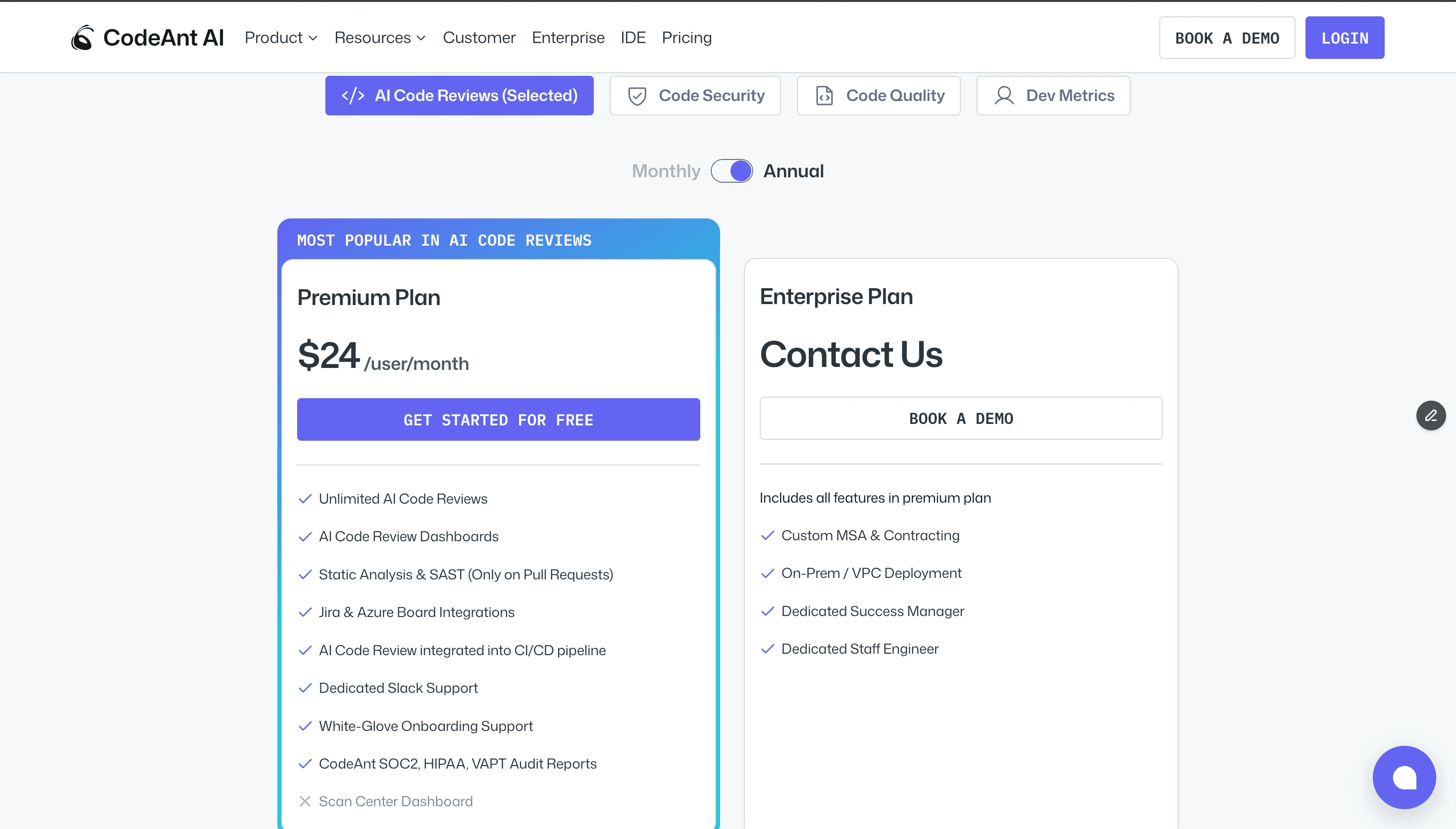Click the code brackets icon on AI Code Reviews
The height and width of the screenshot is (829, 1456).
tap(352, 96)
